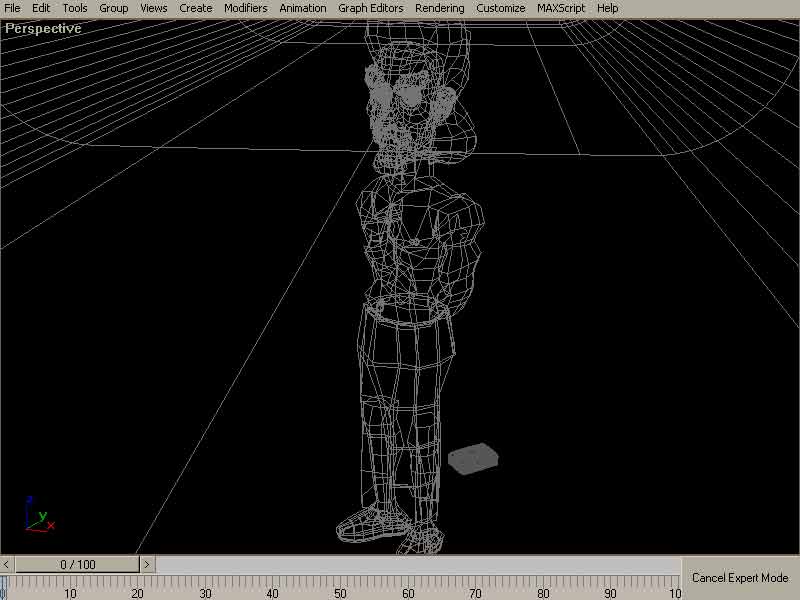Click the Perspective viewport label
Screen dimensions: 800x600
click(43, 29)
